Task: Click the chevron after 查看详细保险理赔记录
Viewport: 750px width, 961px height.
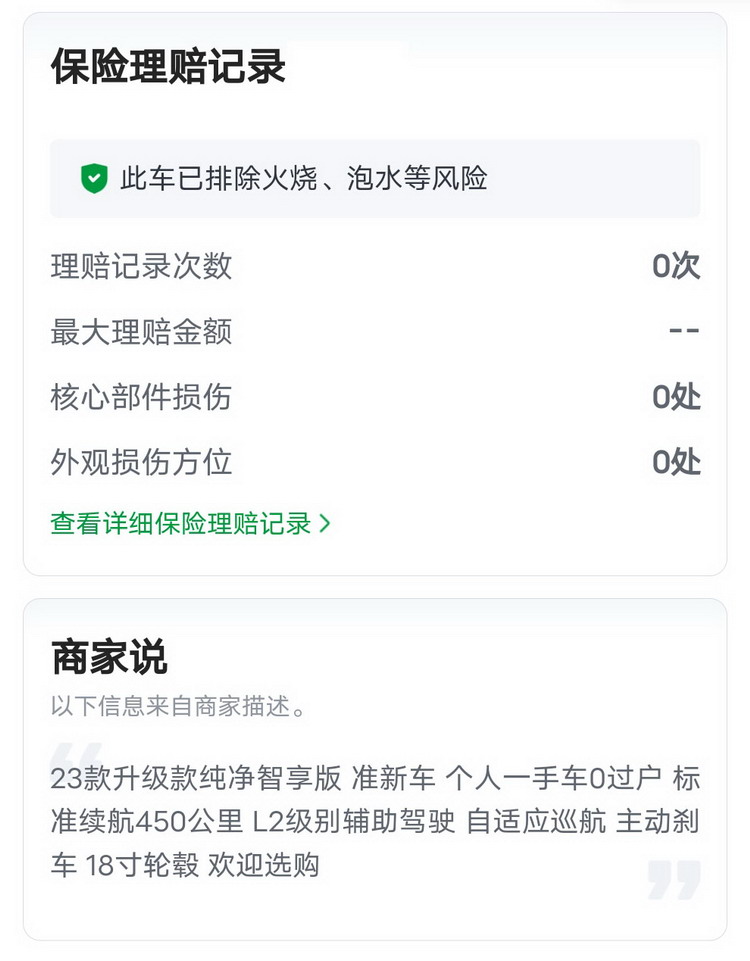Action: pos(324,523)
